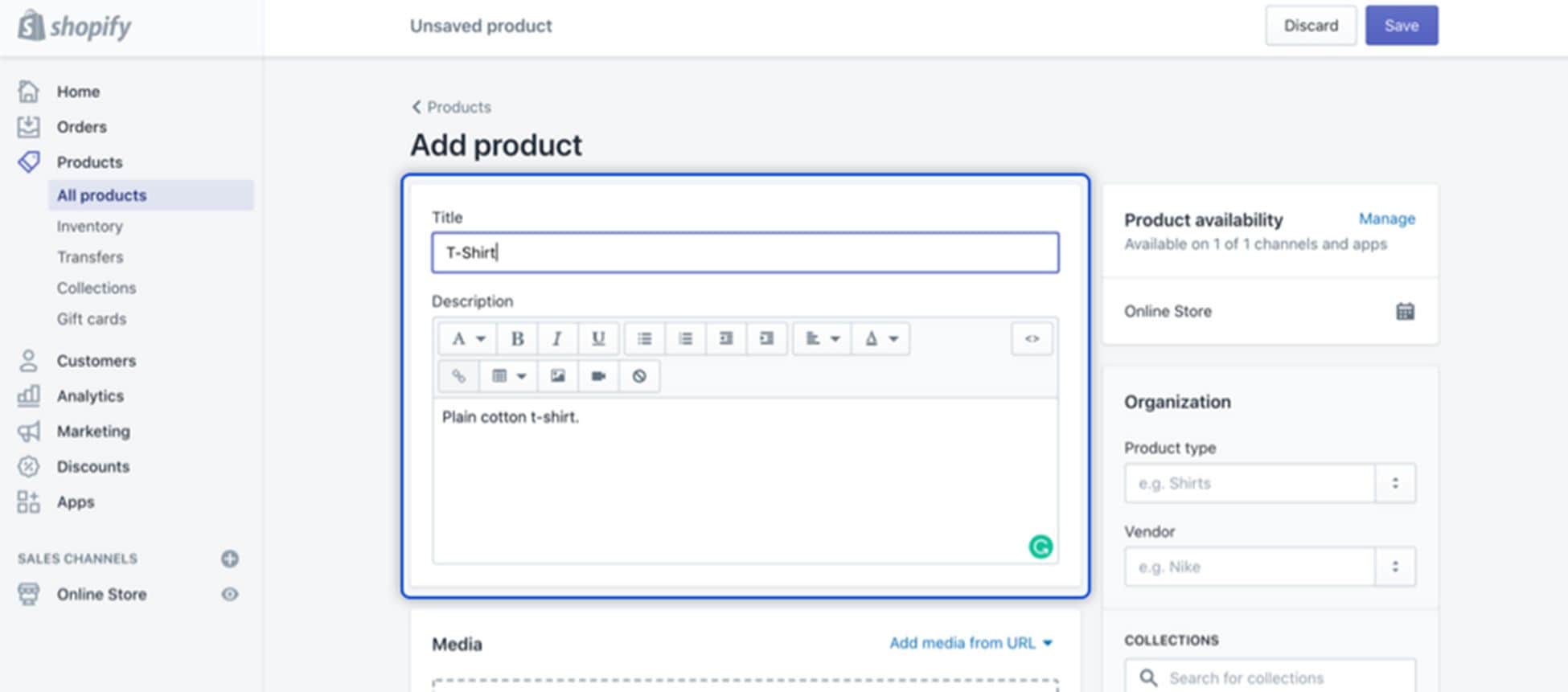Screen dimensions: 1568x692
Task: Decrease indent in description
Action: click(x=726, y=338)
